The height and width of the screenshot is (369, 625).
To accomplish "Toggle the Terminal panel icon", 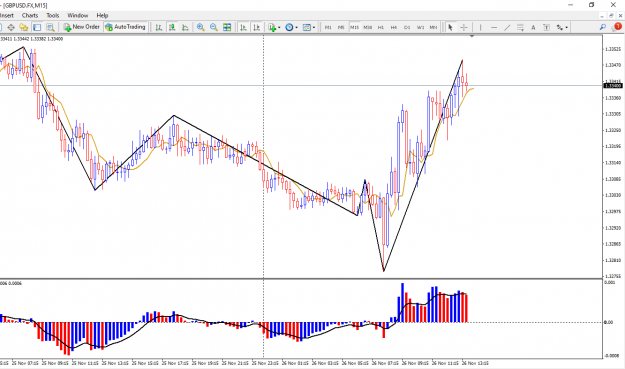I will click(x=37, y=27).
